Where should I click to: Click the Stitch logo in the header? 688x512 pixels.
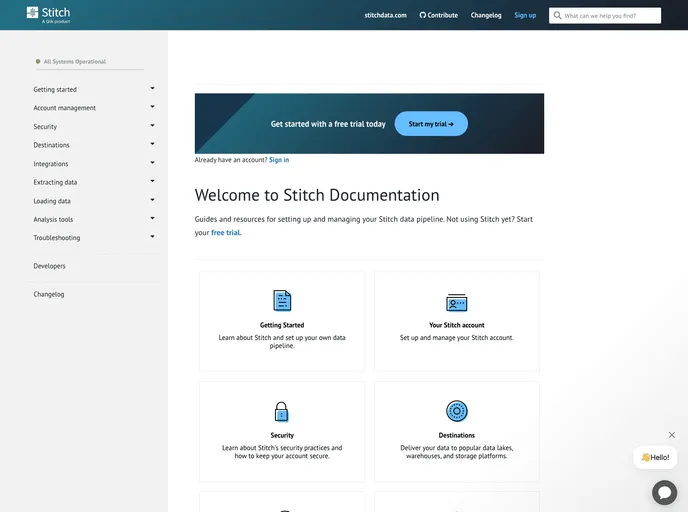[48, 14]
